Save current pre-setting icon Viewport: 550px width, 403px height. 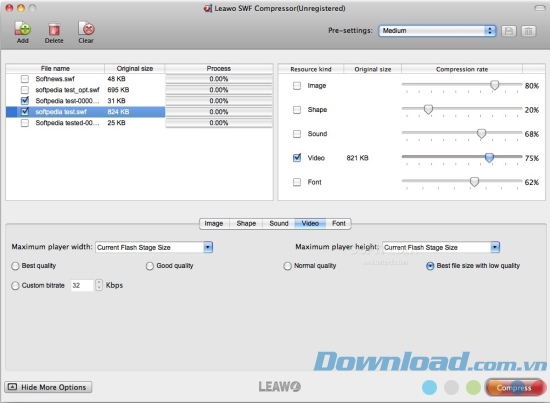coord(509,31)
